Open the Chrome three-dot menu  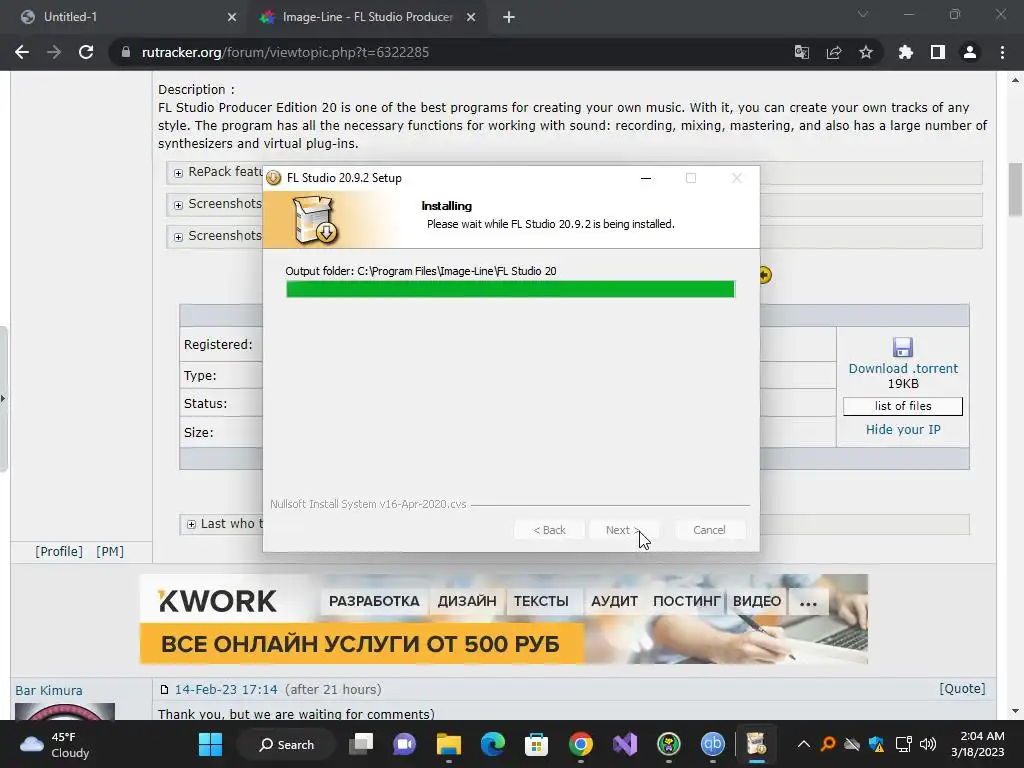point(1002,52)
